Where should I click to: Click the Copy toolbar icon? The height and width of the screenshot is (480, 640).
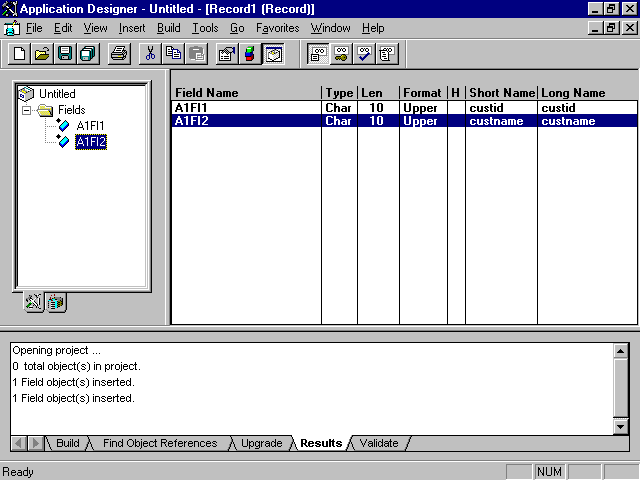coord(173,54)
